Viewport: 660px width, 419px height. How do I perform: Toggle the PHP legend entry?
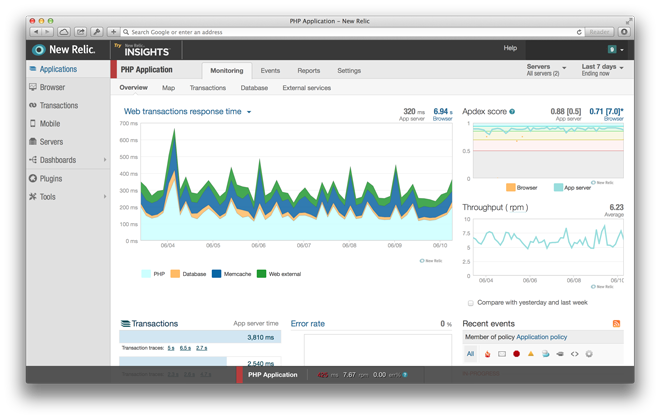(153, 274)
